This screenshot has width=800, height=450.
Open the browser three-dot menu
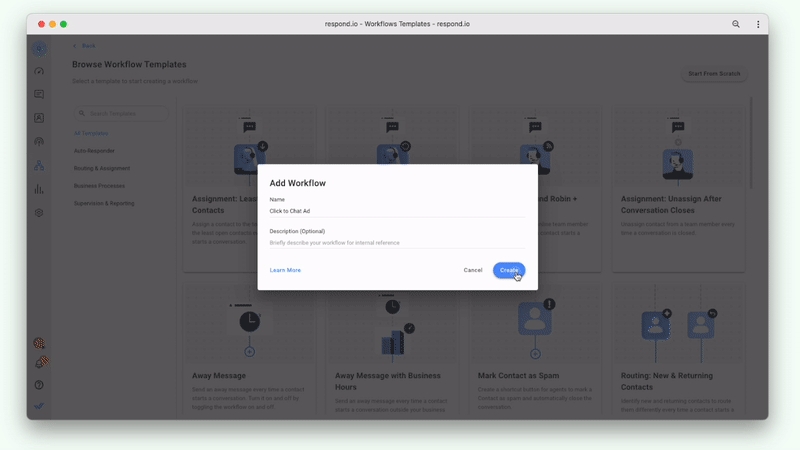pyautogui.click(x=758, y=24)
